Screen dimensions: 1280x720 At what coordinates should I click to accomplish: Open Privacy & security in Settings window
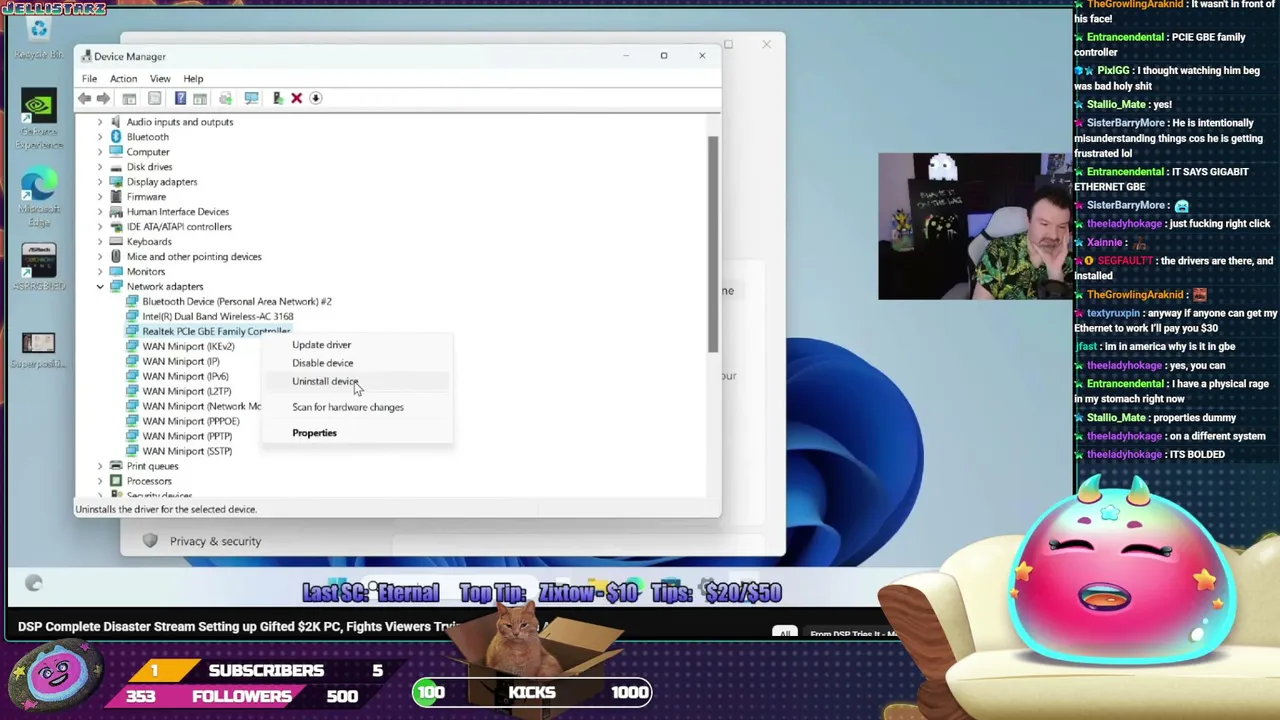(x=215, y=541)
